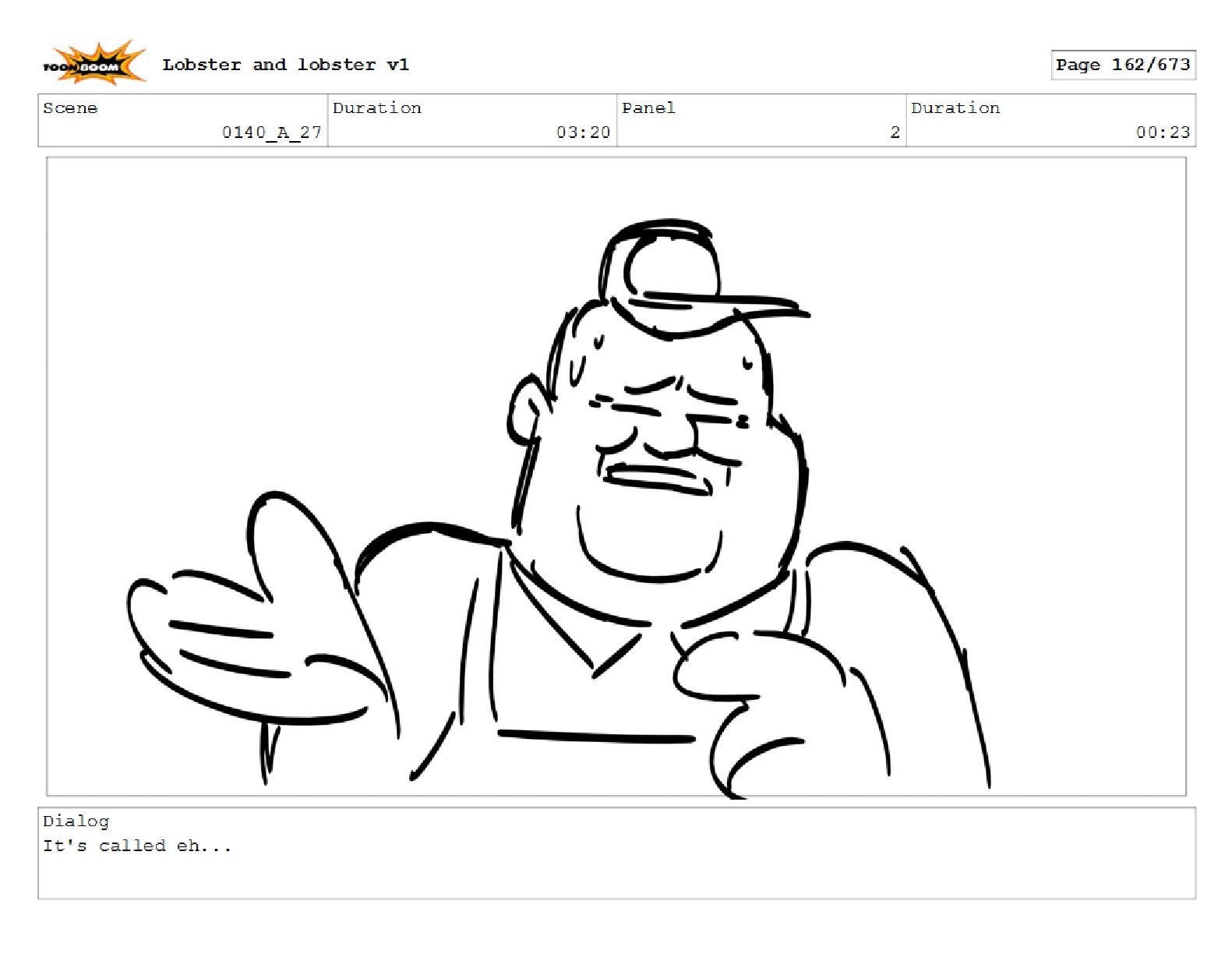Click the 'Page 162/673' indicator
Viewport: 1232px width, 954px height.
point(1123,65)
